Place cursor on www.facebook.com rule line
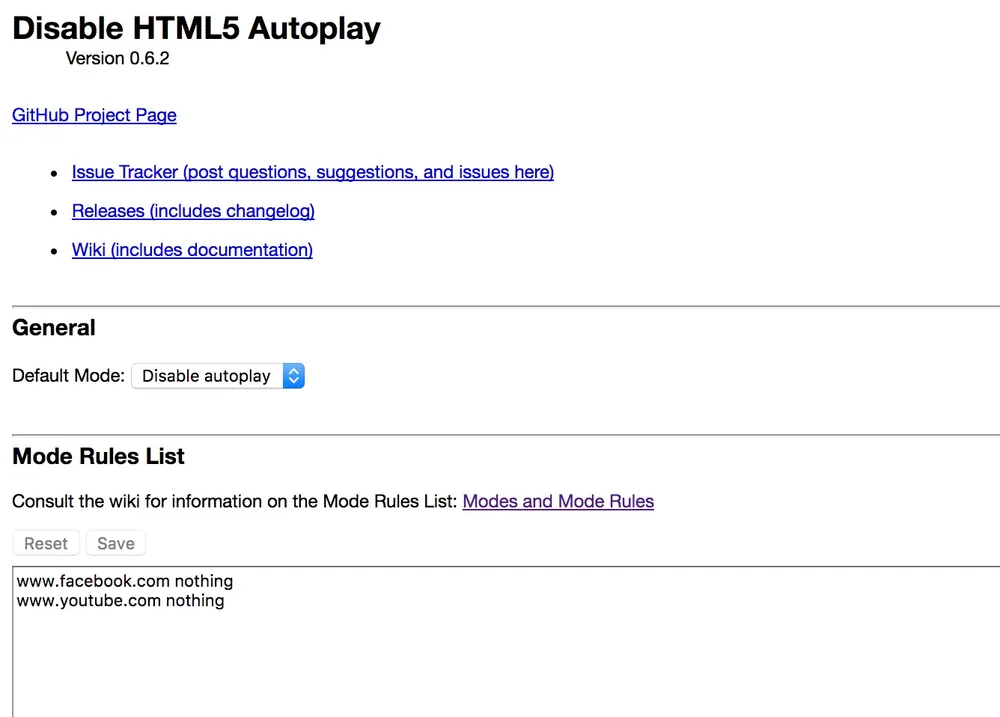The image size is (1000, 717). coord(125,581)
